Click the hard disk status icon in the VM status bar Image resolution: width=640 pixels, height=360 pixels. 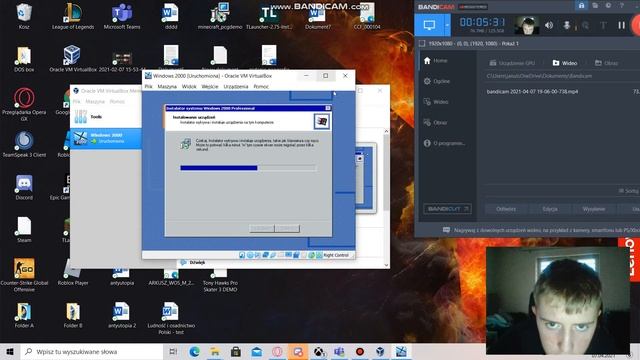[242, 255]
